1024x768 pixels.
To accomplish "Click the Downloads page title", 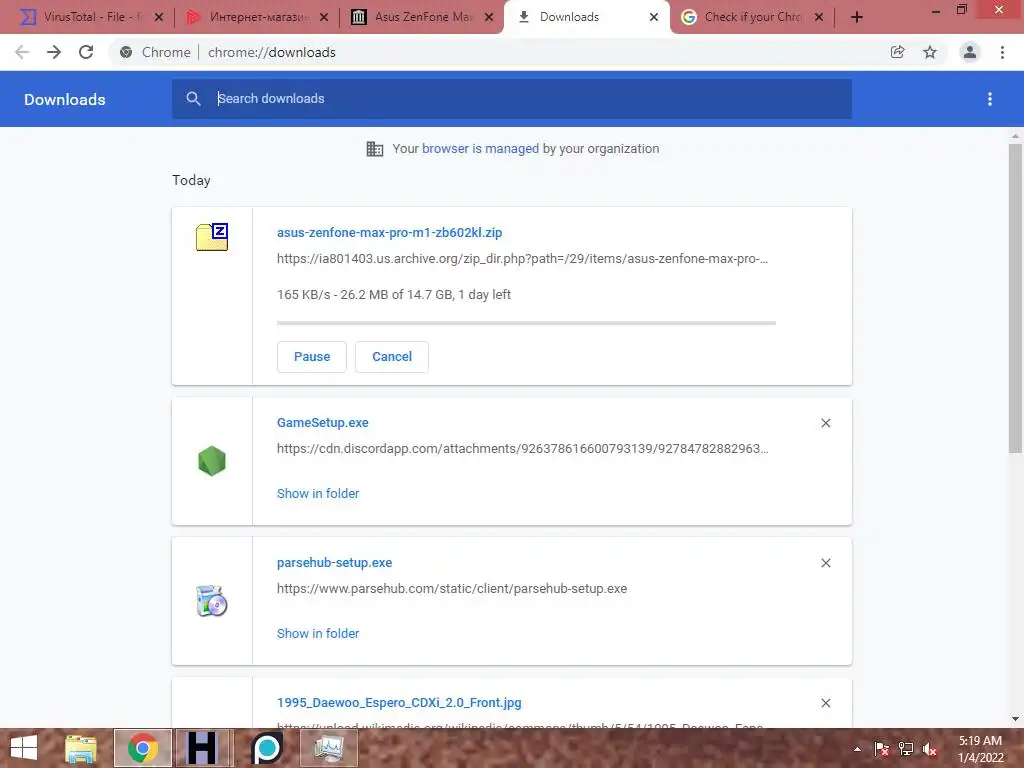I will click(x=65, y=99).
